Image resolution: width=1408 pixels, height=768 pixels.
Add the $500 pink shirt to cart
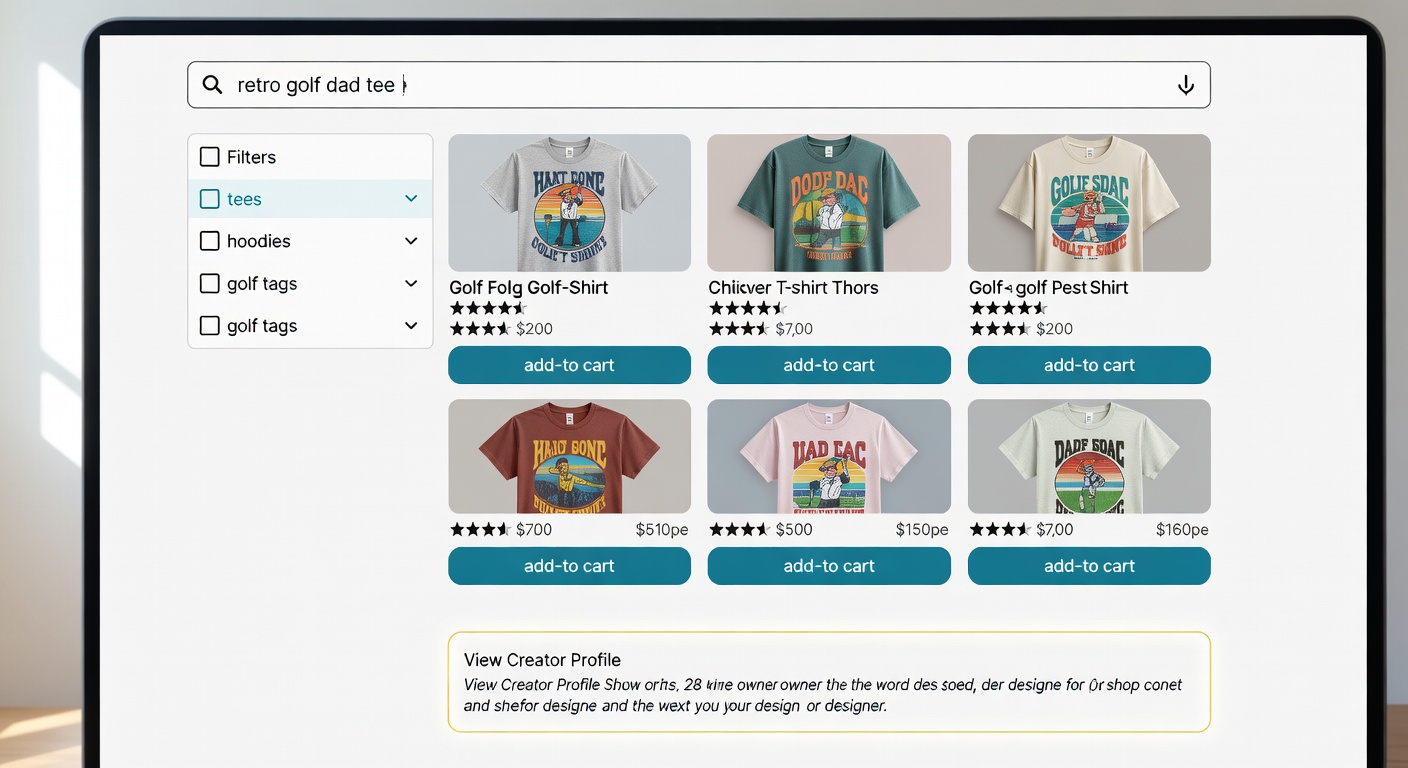(x=829, y=566)
